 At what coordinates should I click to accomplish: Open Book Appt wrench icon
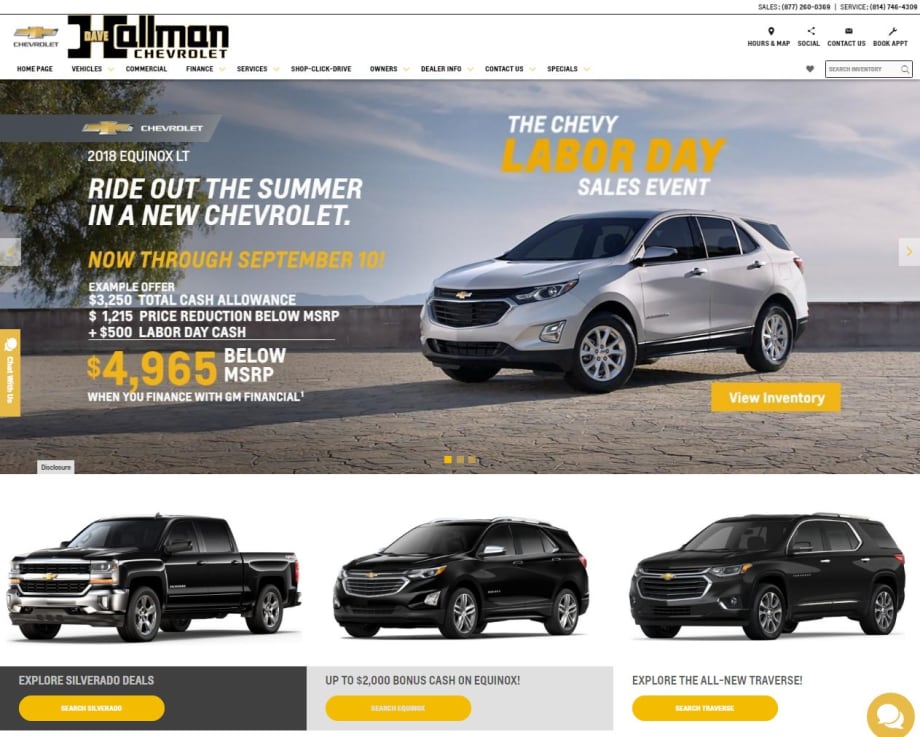tap(892, 31)
